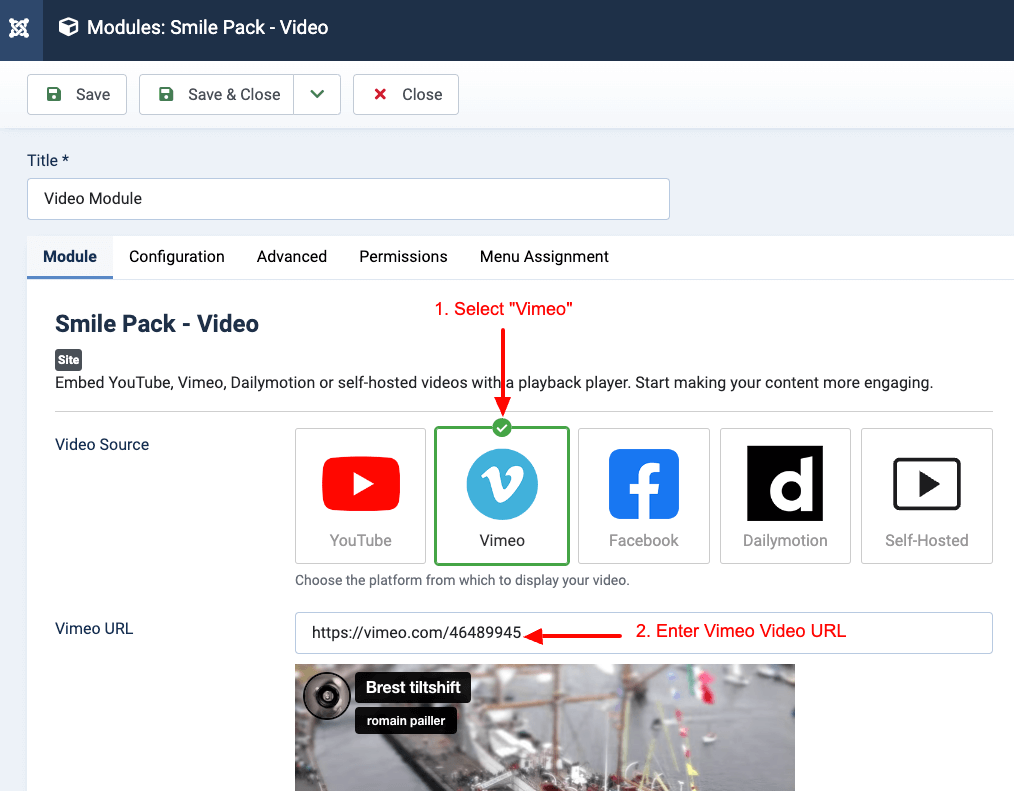Click the Brest tiltshift video title
The height and width of the screenshot is (791, 1014).
(x=413, y=687)
